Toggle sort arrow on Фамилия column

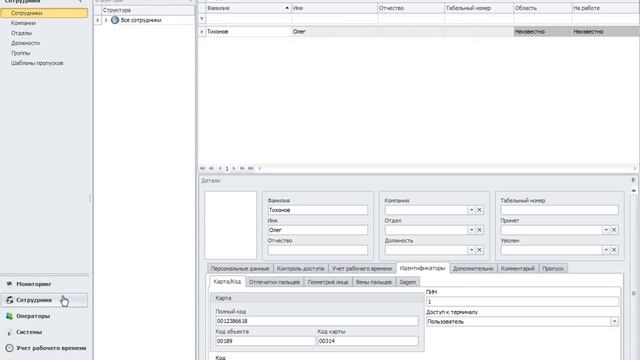287,8
